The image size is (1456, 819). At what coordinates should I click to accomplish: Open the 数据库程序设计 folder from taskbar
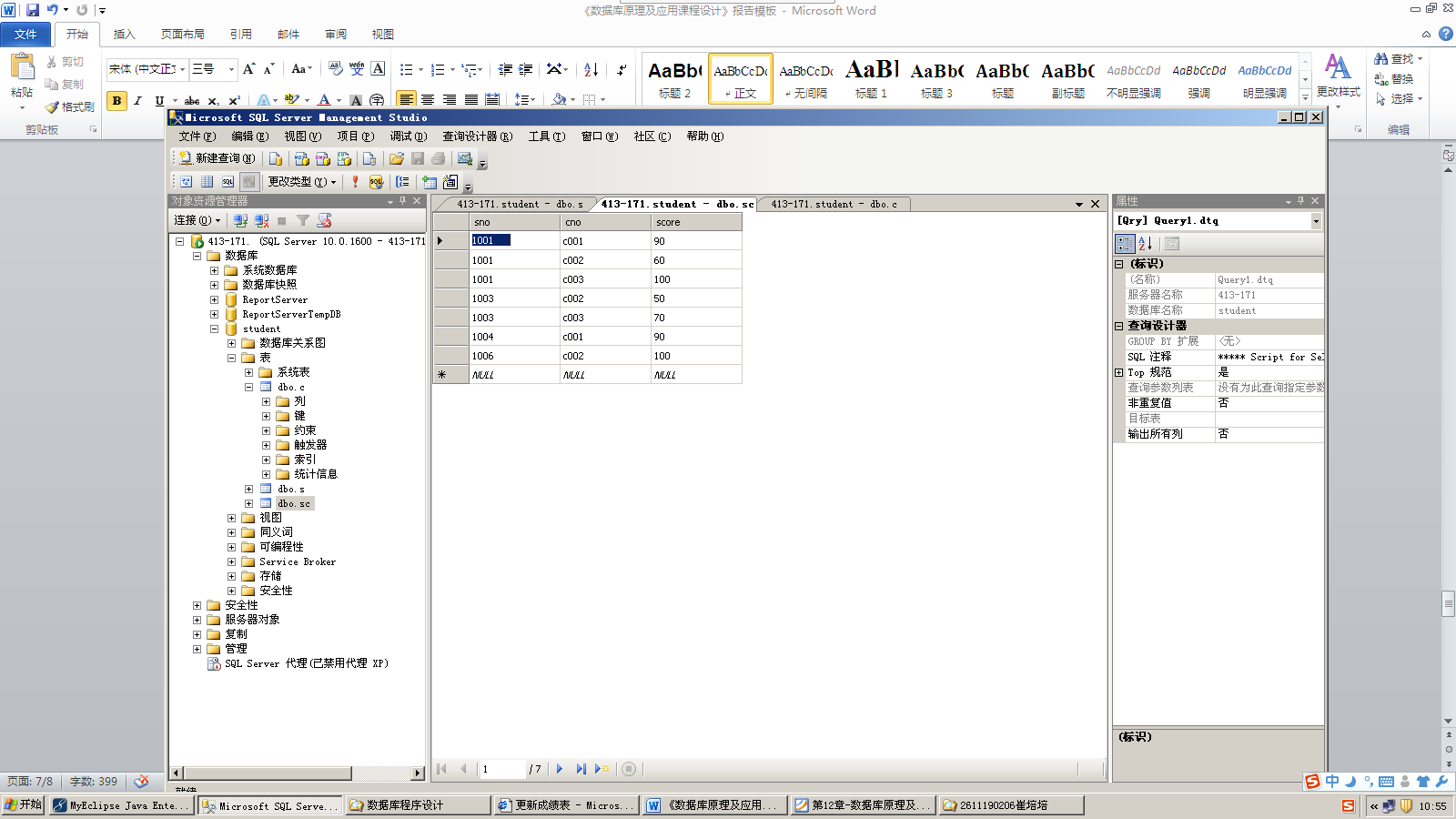point(419,805)
